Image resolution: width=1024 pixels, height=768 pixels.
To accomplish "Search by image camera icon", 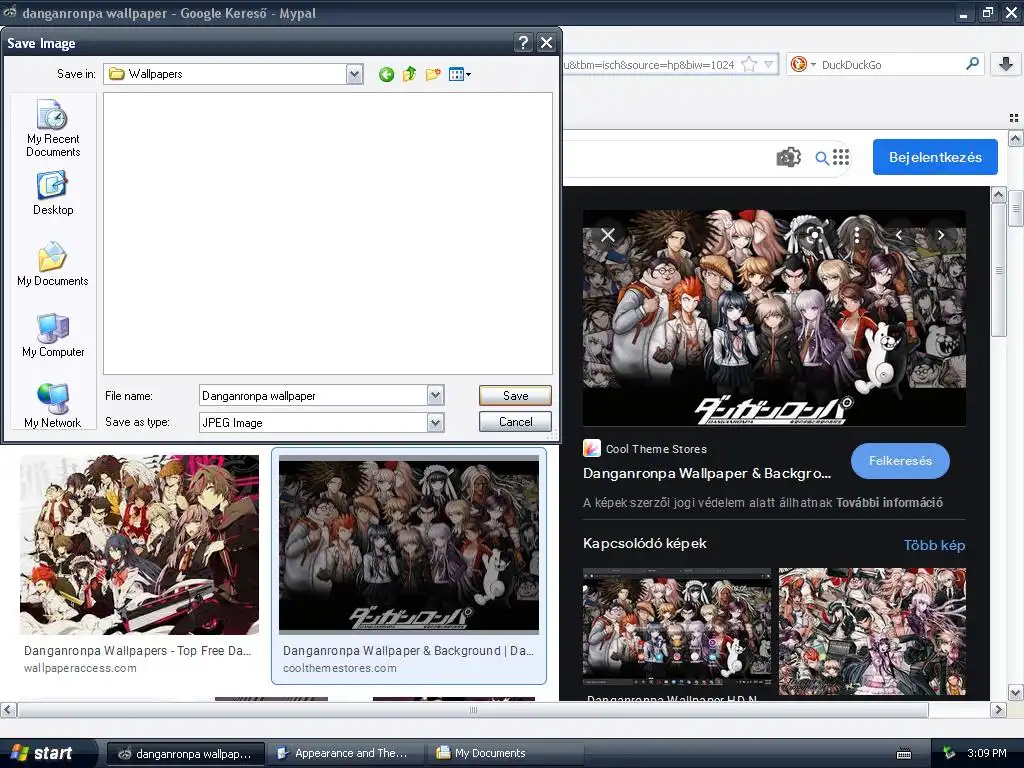I will pos(788,157).
